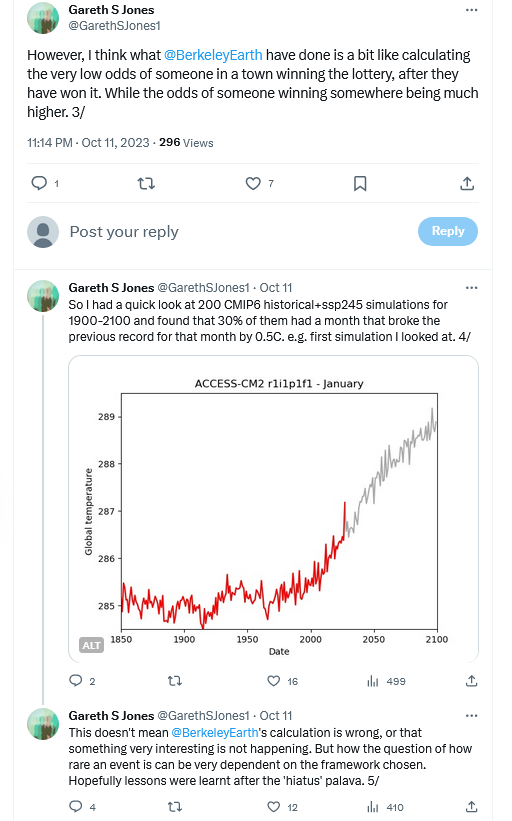Bookmark the main tweet
The width and height of the screenshot is (512, 821).
360,183
